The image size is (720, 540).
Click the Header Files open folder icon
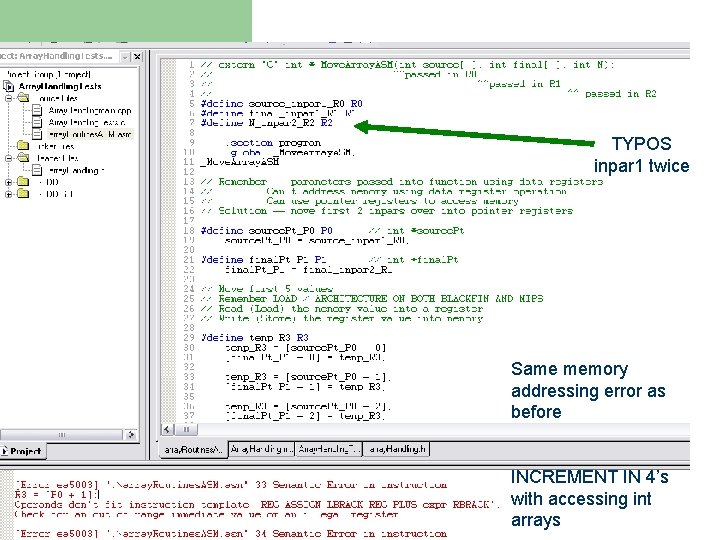[x=22, y=158]
